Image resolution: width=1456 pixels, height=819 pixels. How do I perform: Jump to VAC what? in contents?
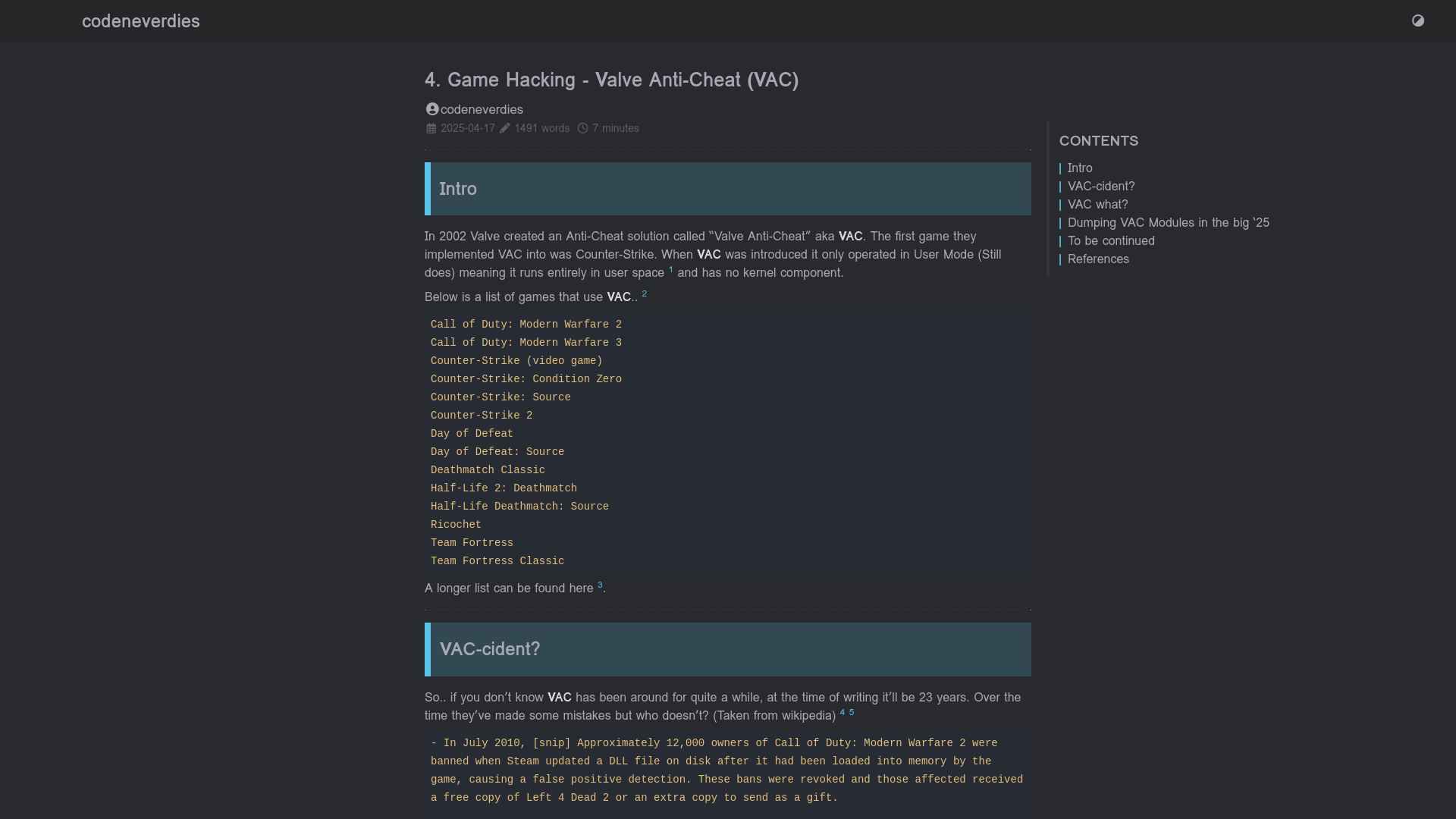point(1097,205)
